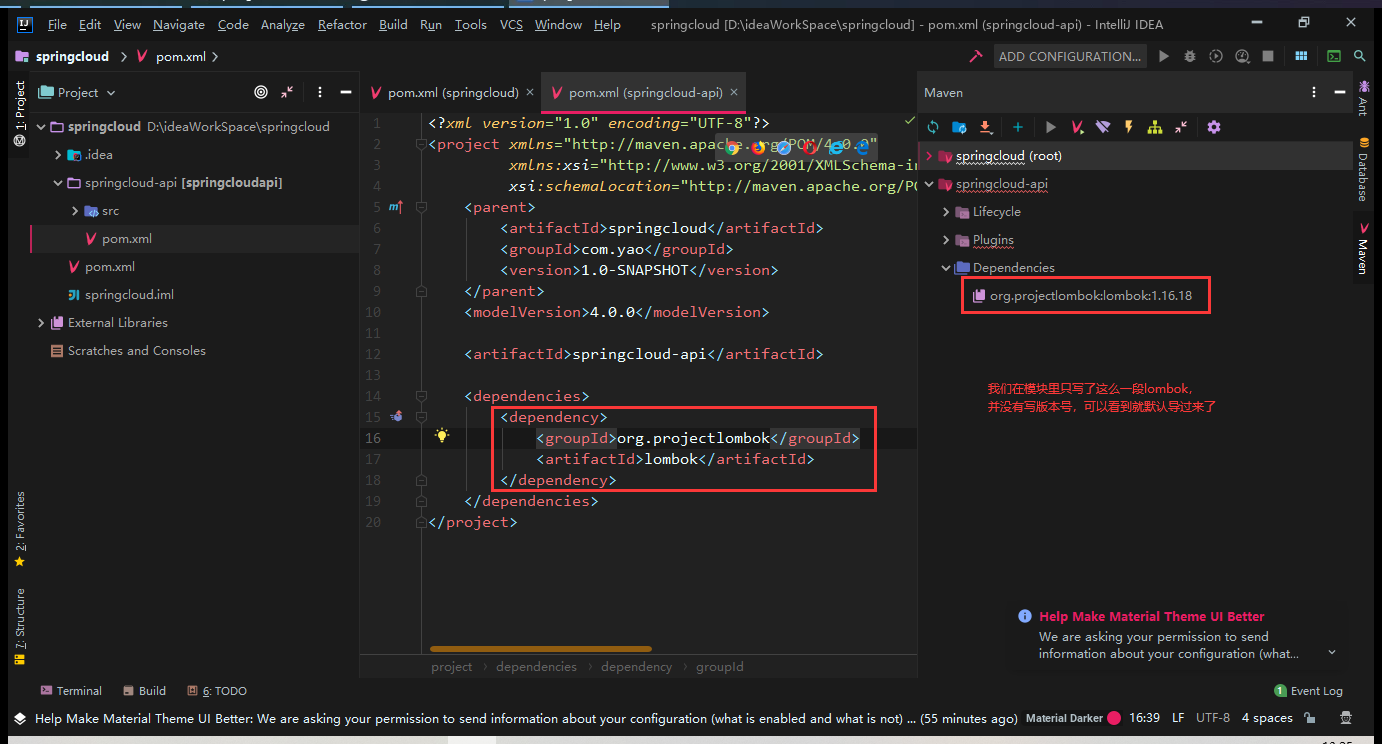Collapse the springcloud root folder
Image resolution: width=1382 pixels, height=744 pixels.
point(41,127)
